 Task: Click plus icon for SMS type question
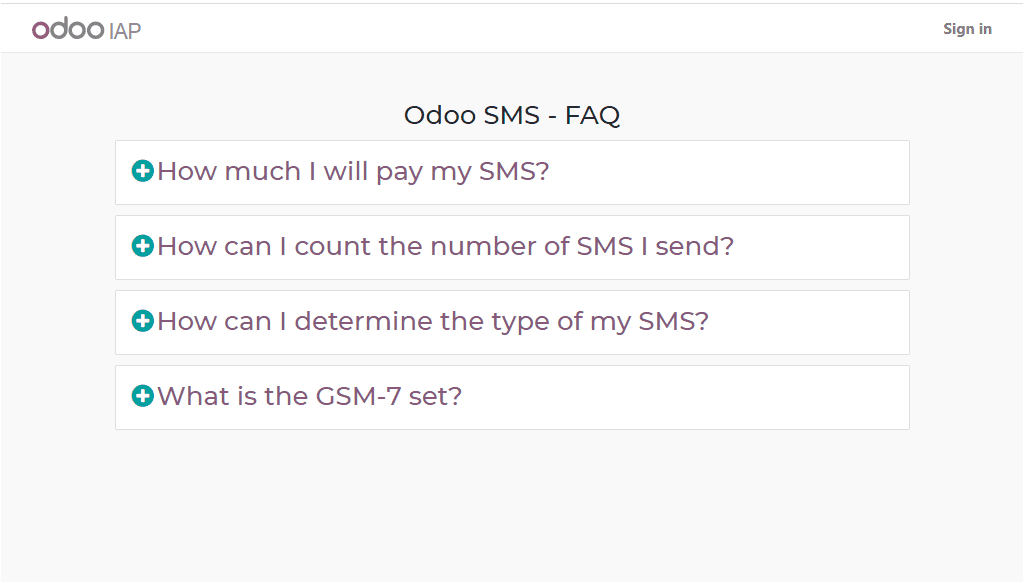[x=142, y=321]
